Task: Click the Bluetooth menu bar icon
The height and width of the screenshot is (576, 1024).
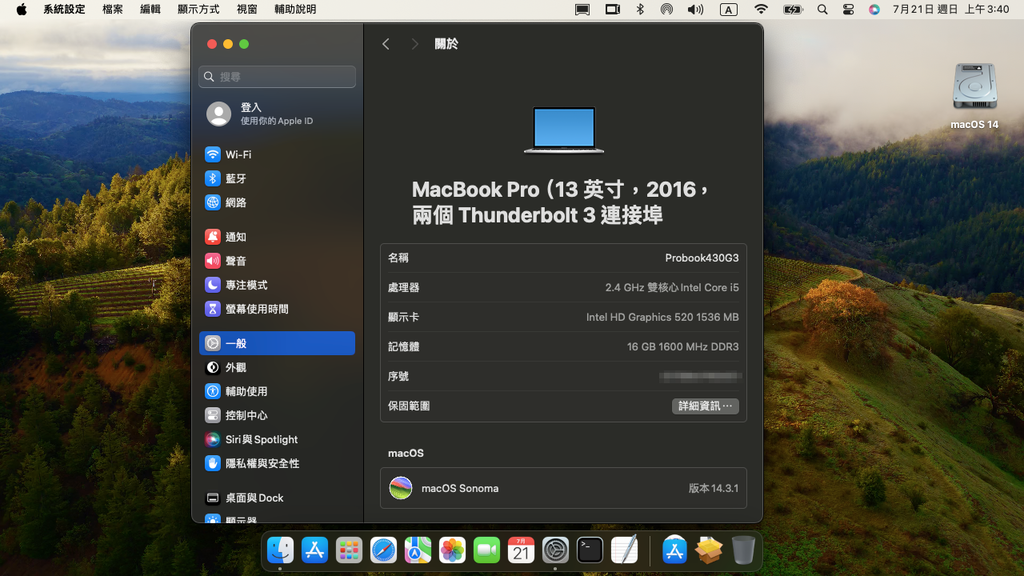Action: pos(640,9)
